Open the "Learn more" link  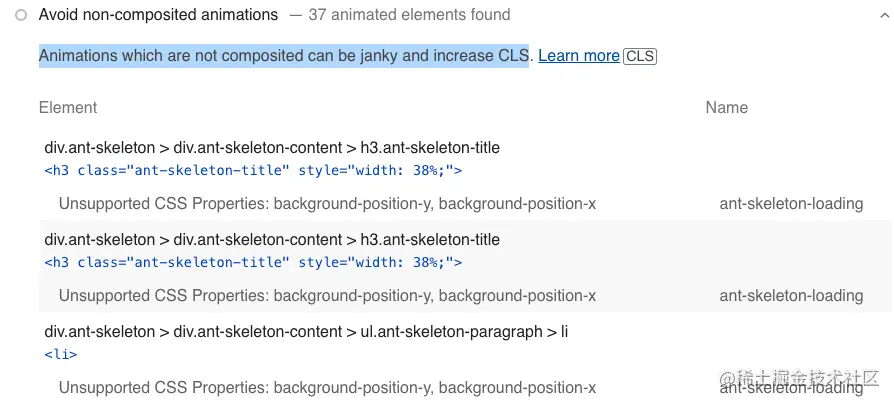(x=578, y=56)
